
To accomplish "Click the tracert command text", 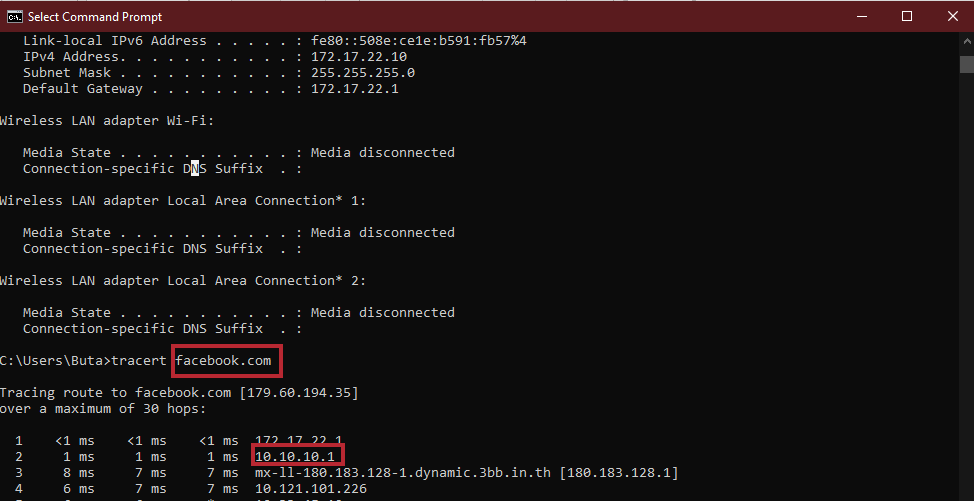I will click(x=139, y=361).
